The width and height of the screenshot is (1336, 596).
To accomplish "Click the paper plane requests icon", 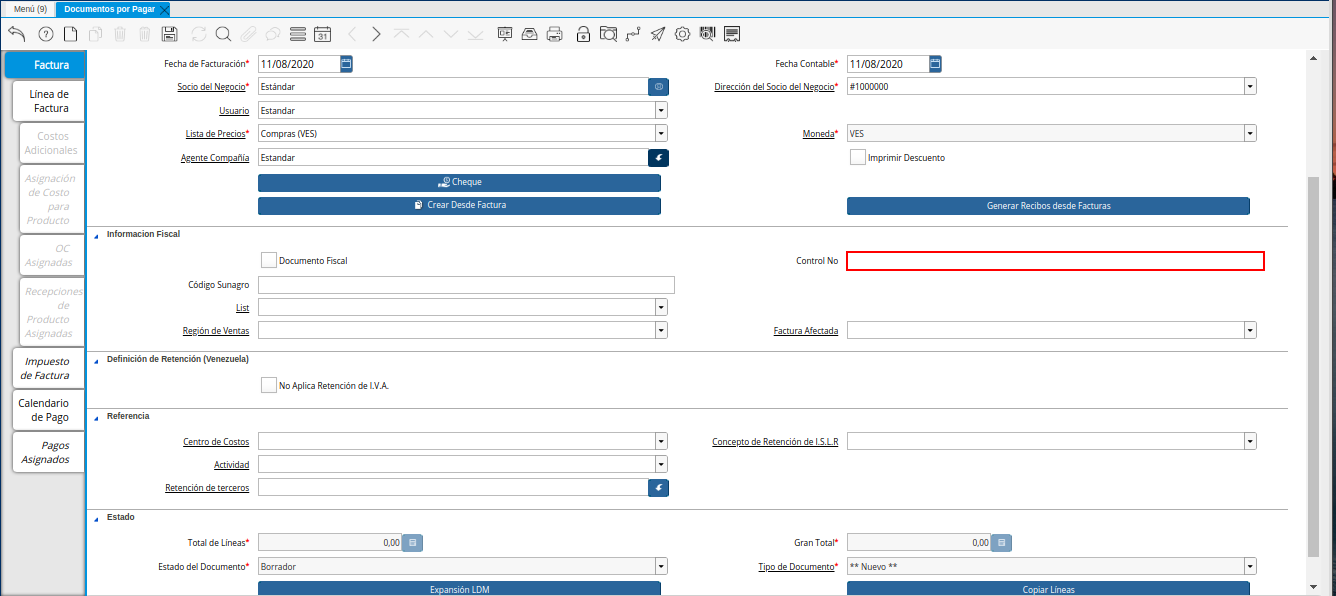I will [x=657, y=34].
